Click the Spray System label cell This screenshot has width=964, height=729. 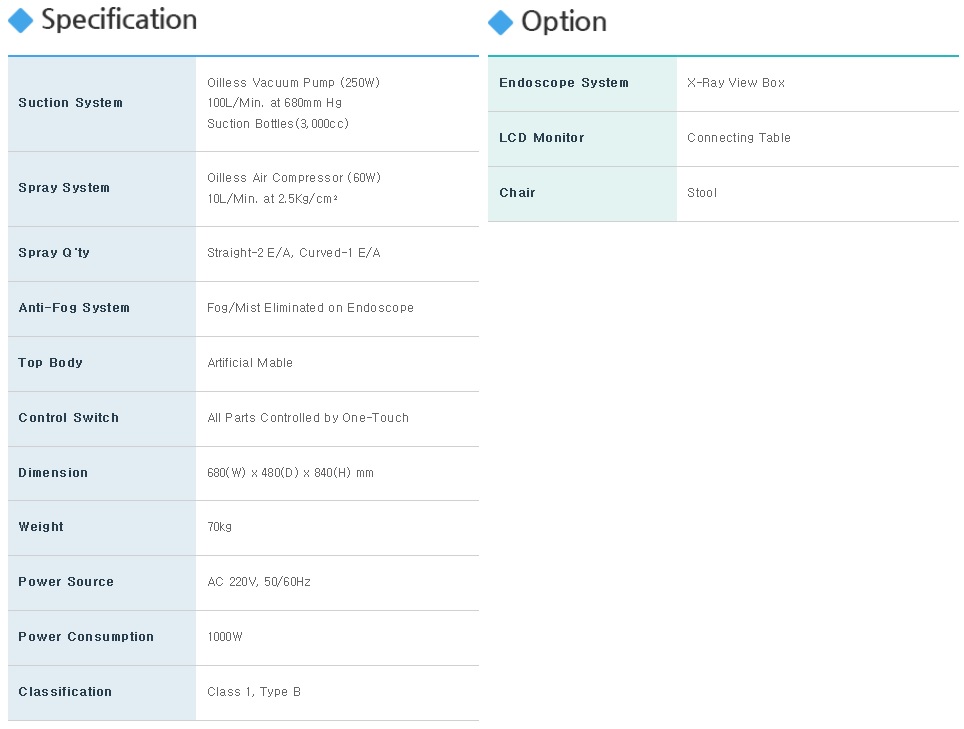click(102, 188)
